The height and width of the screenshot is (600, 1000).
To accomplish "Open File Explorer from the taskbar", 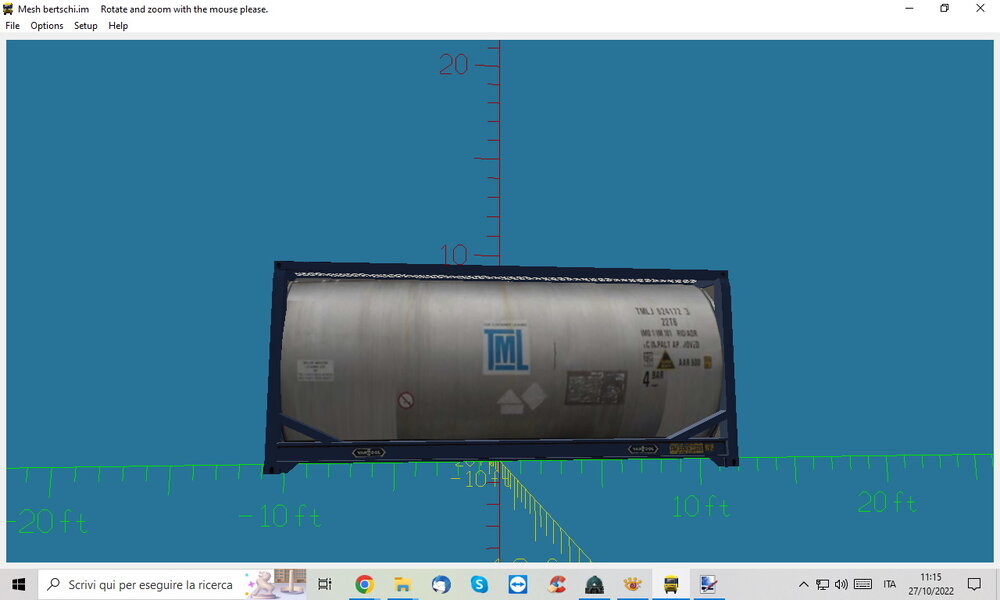I will pyautogui.click(x=402, y=584).
